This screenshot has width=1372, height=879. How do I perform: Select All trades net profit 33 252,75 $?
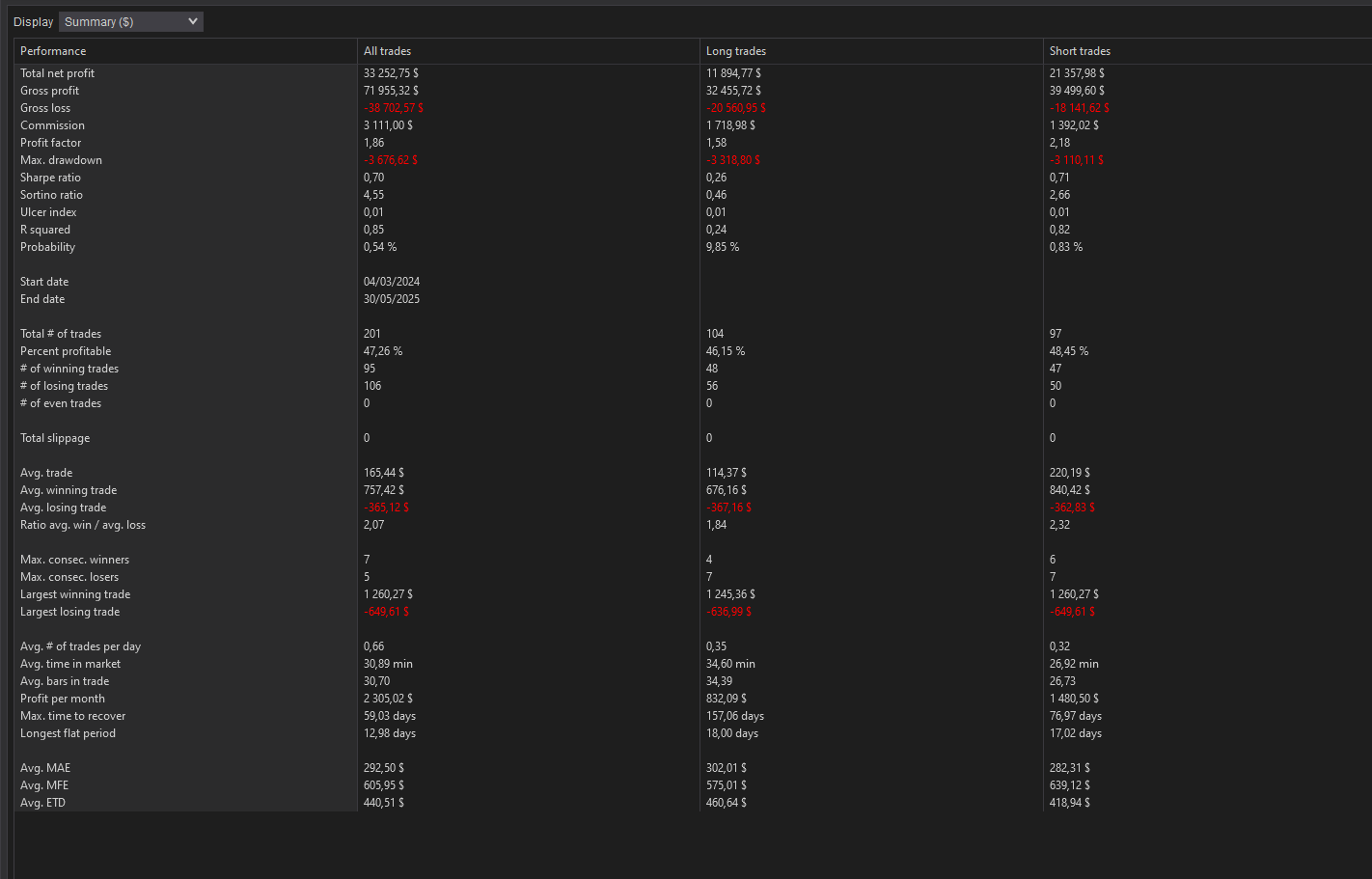pos(391,73)
